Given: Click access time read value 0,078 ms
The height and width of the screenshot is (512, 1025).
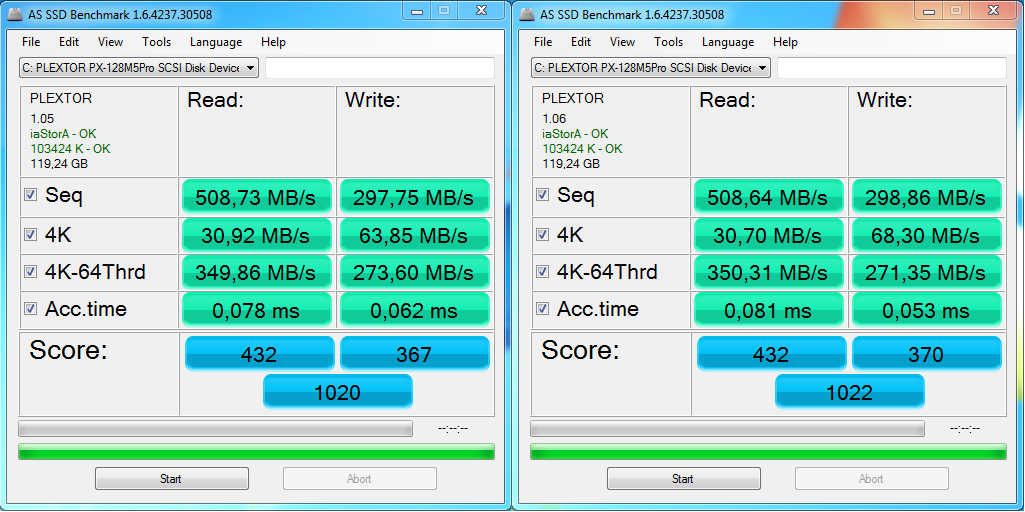Looking at the screenshot, I should click(257, 310).
